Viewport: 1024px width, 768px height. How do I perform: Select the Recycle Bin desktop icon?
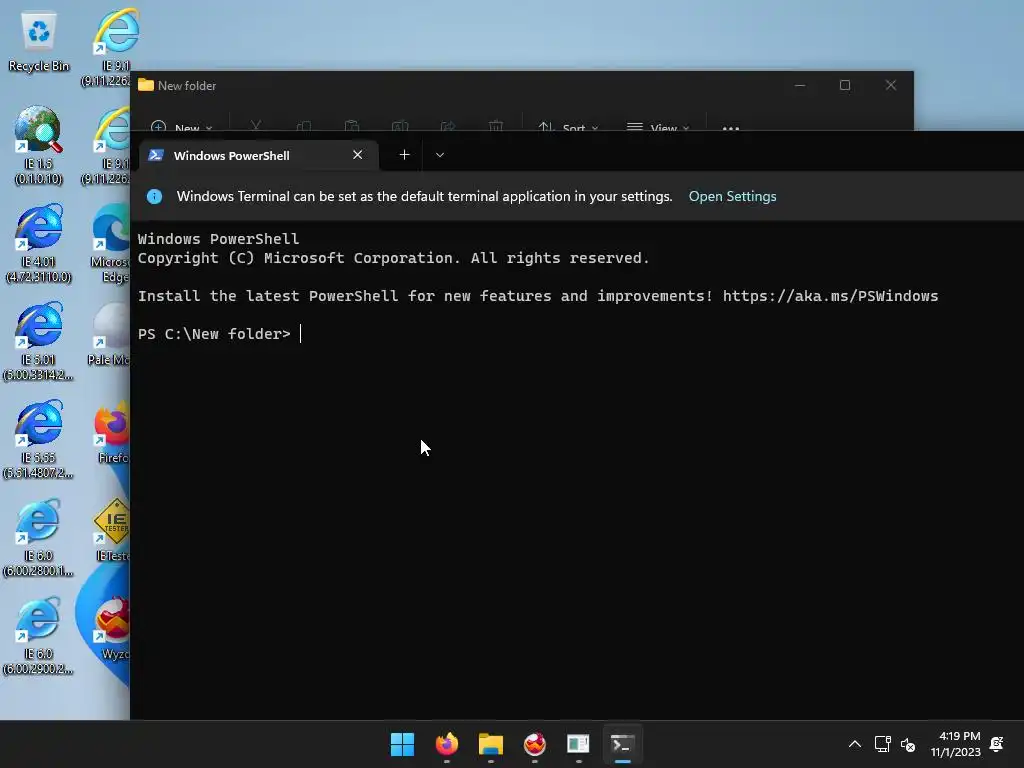39,41
